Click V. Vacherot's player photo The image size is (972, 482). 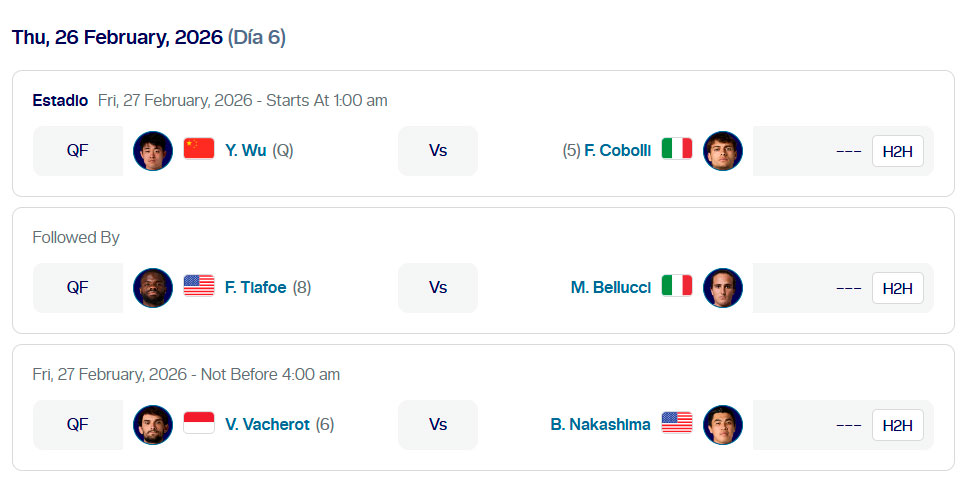click(x=153, y=425)
